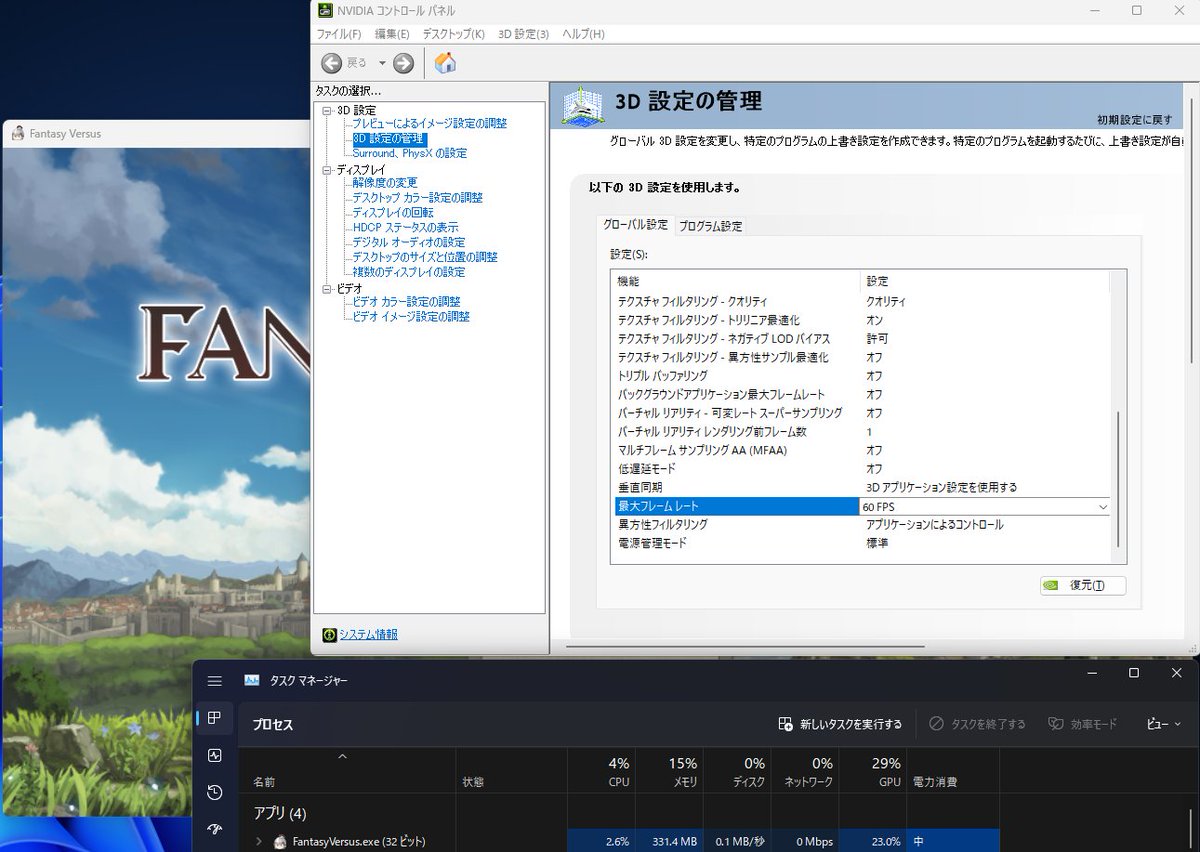
Task: Select 低遅延モード setting row
Action: [x=862, y=469]
